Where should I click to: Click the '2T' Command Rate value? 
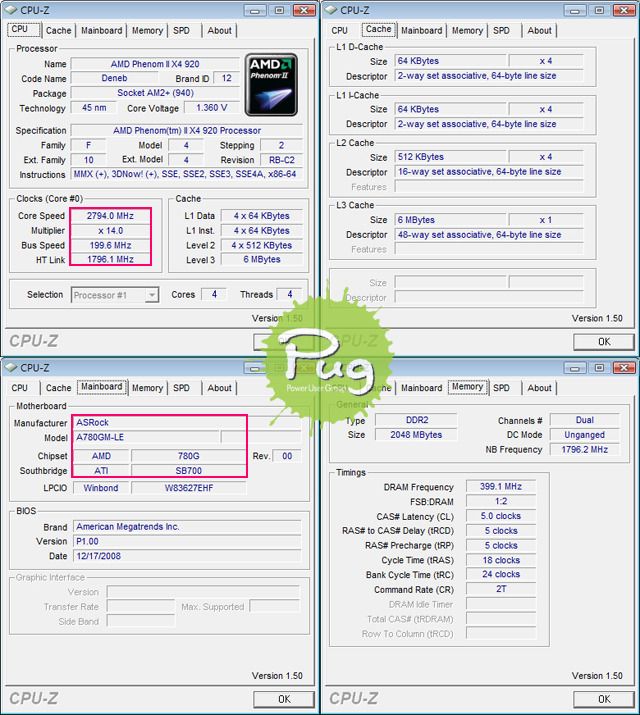point(501,589)
